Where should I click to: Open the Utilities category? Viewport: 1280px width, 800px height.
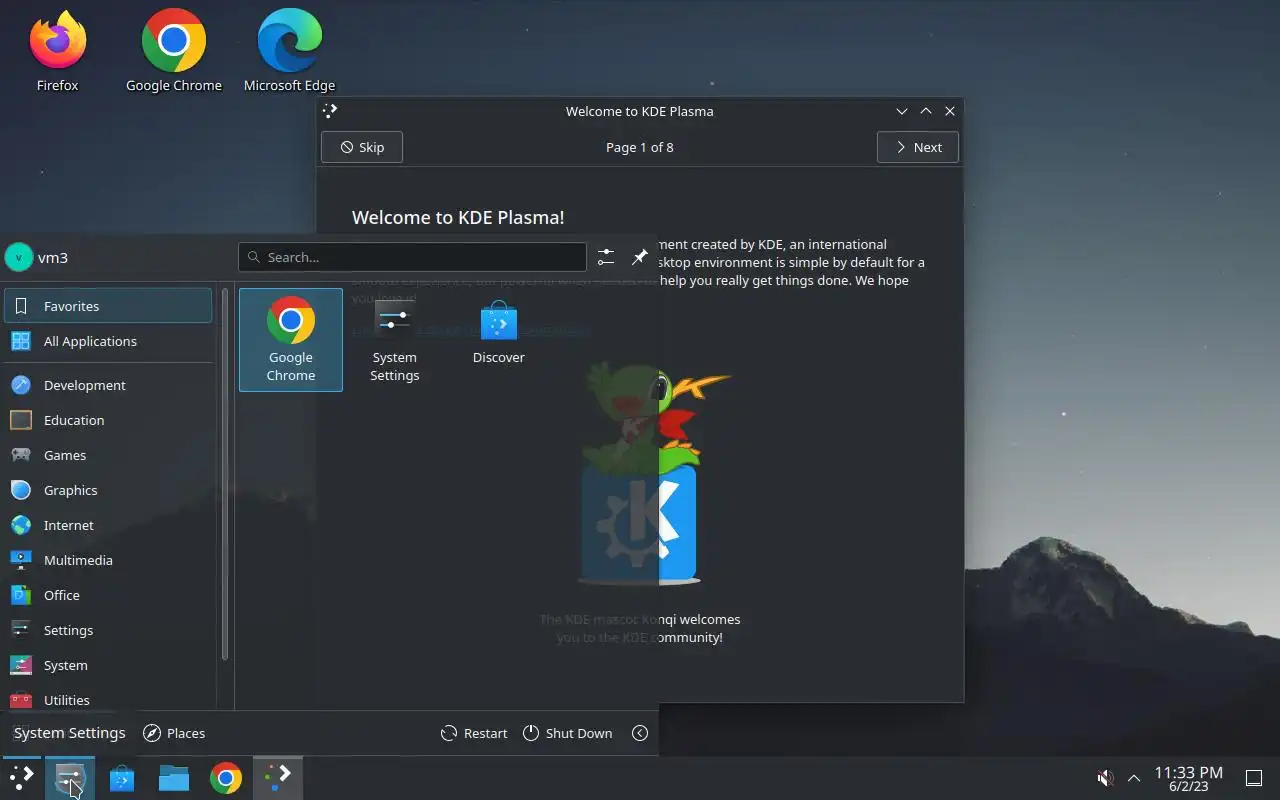108,698
